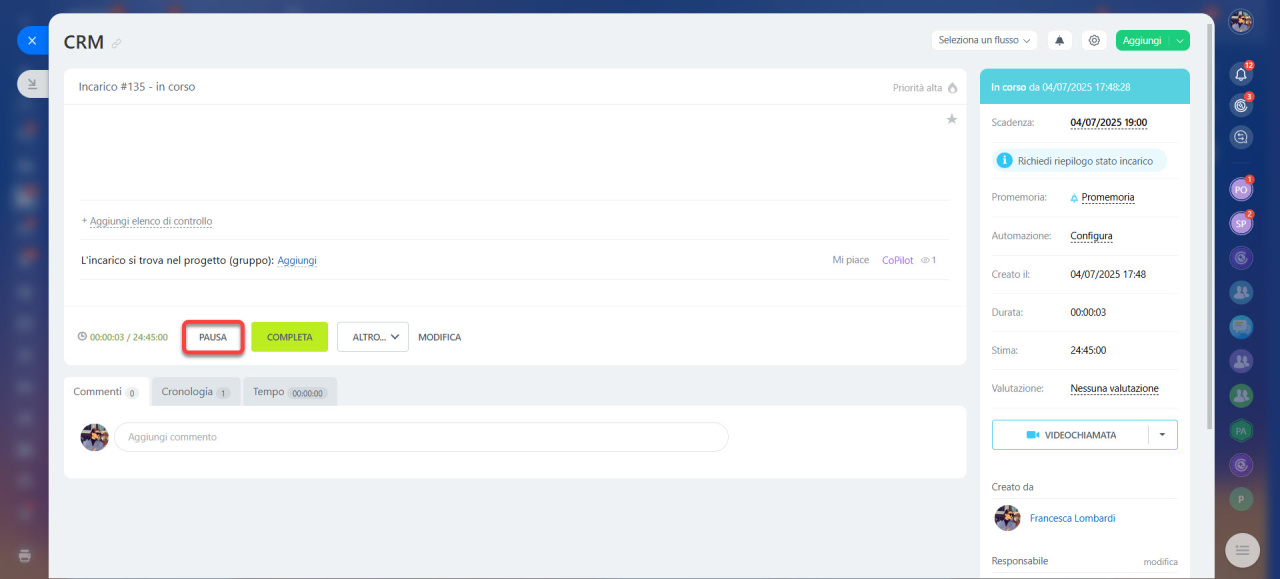Image resolution: width=1280 pixels, height=579 pixels.
Task: Open the chat bubble icon in right sidebar
Action: coord(1241,136)
